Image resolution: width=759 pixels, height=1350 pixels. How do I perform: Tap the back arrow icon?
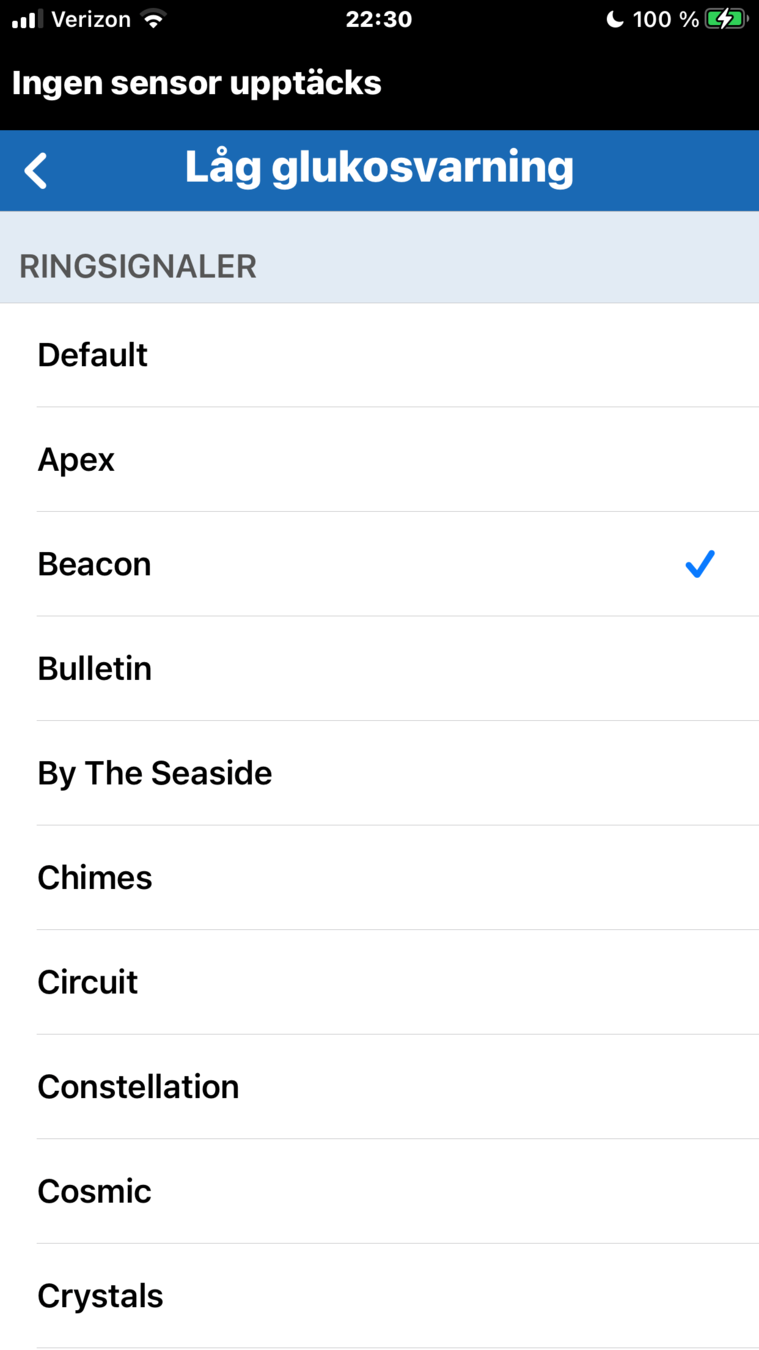pos(36,170)
